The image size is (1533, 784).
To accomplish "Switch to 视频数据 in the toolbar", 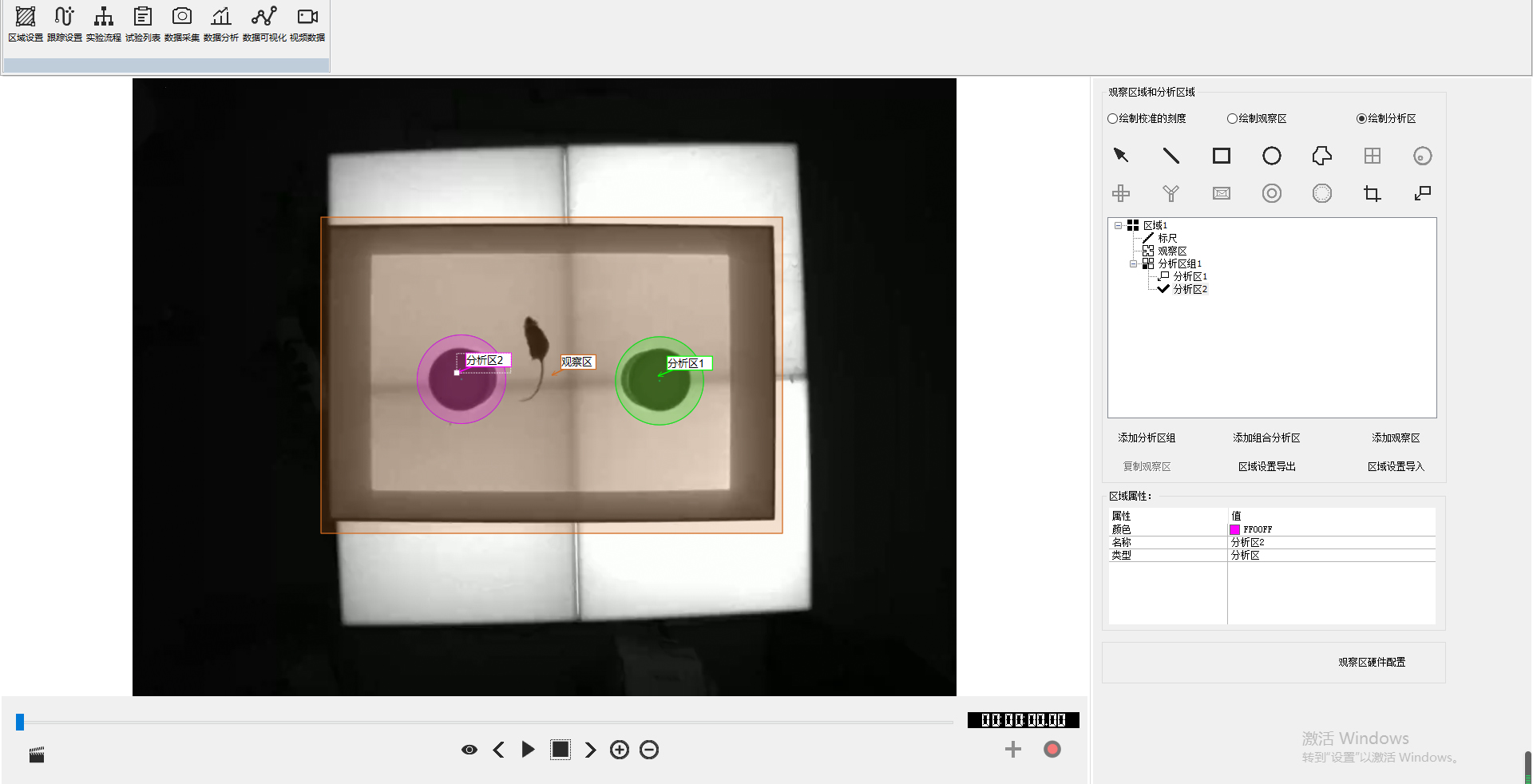I will 307,24.
